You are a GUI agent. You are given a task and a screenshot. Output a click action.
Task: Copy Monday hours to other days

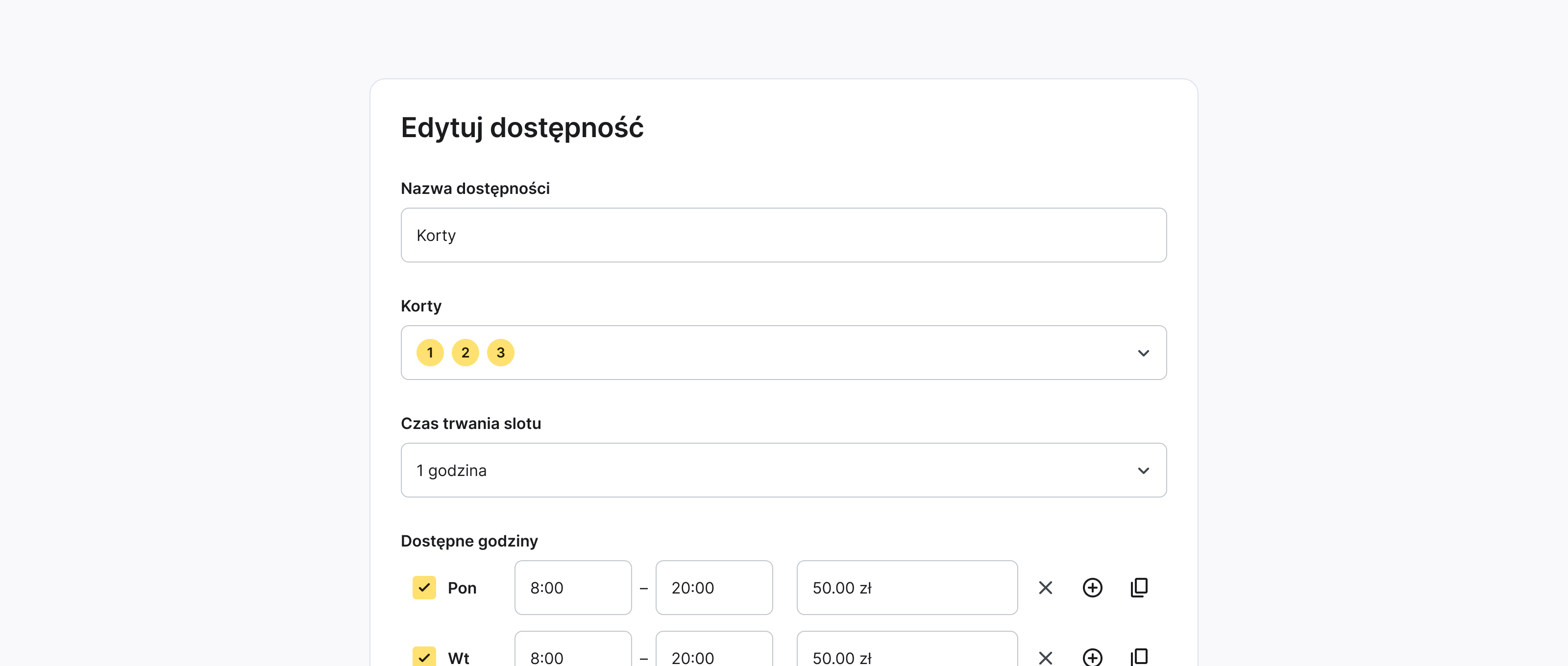tap(1139, 588)
